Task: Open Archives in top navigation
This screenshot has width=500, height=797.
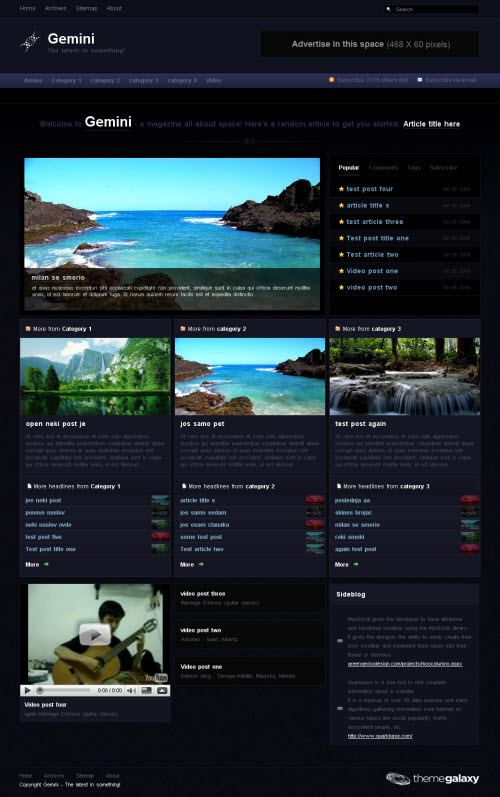Action: pos(55,8)
